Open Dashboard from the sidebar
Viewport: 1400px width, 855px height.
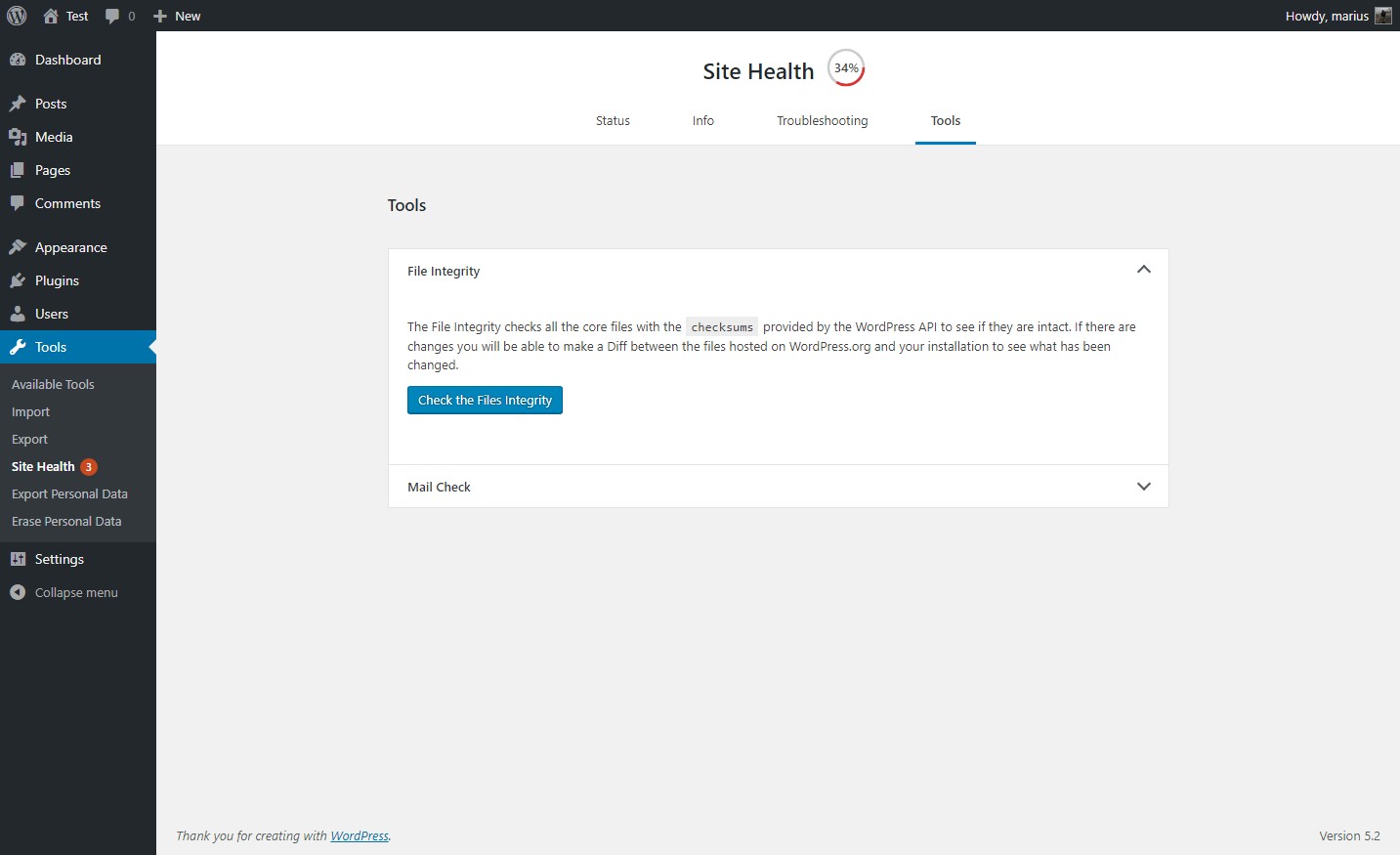67,60
